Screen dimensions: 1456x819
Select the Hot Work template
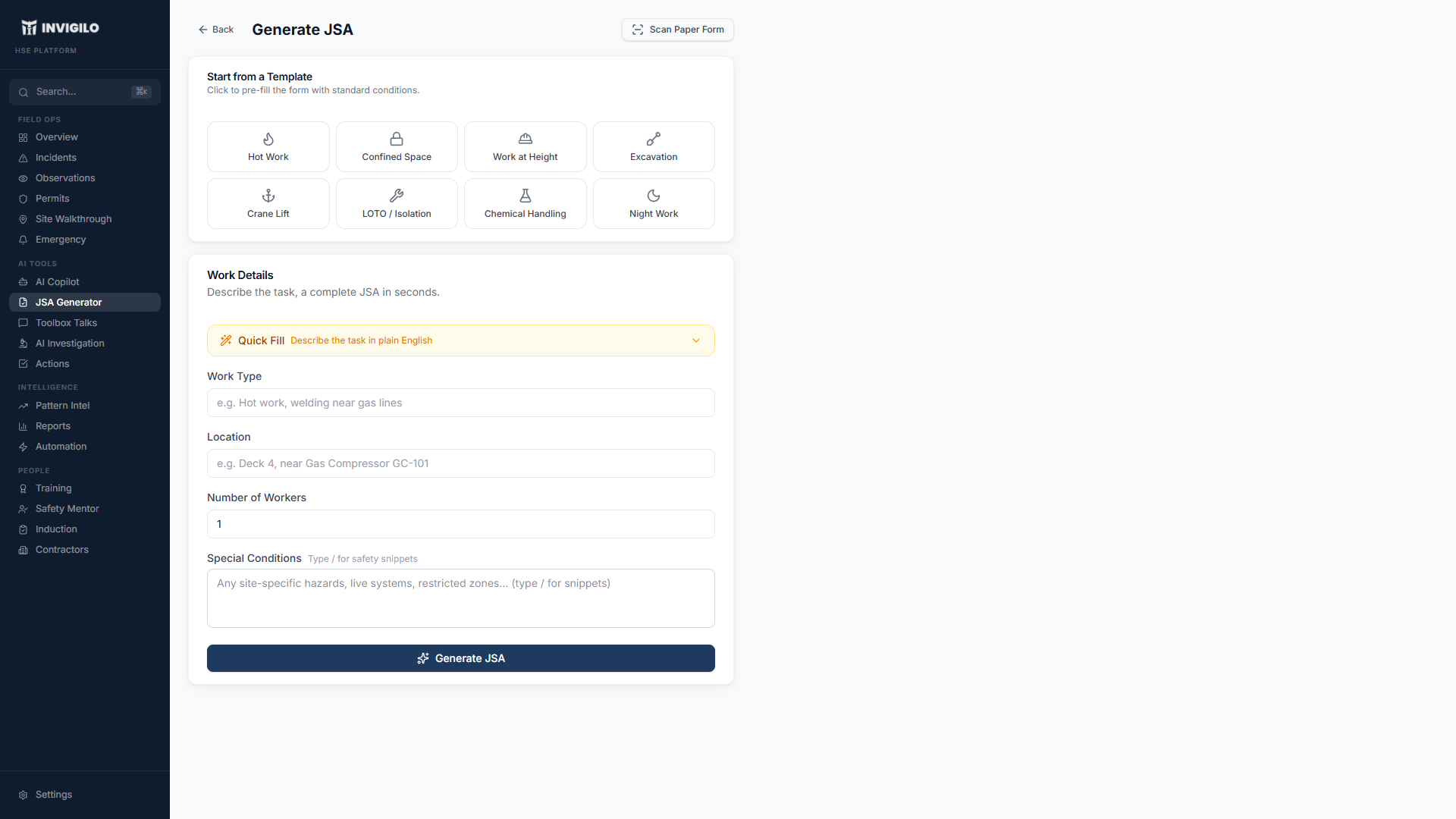pos(268,147)
